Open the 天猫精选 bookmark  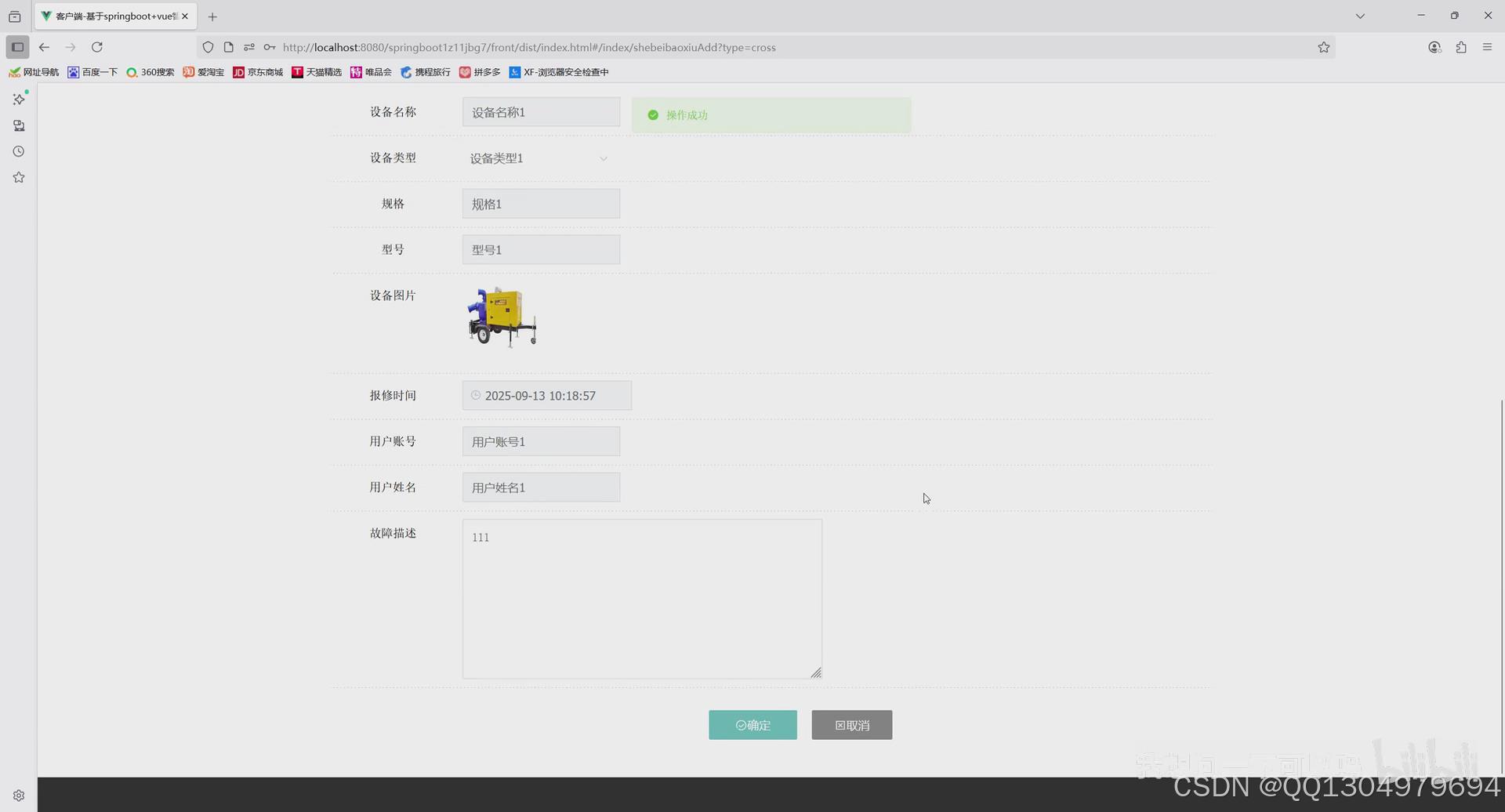point(317,72)
